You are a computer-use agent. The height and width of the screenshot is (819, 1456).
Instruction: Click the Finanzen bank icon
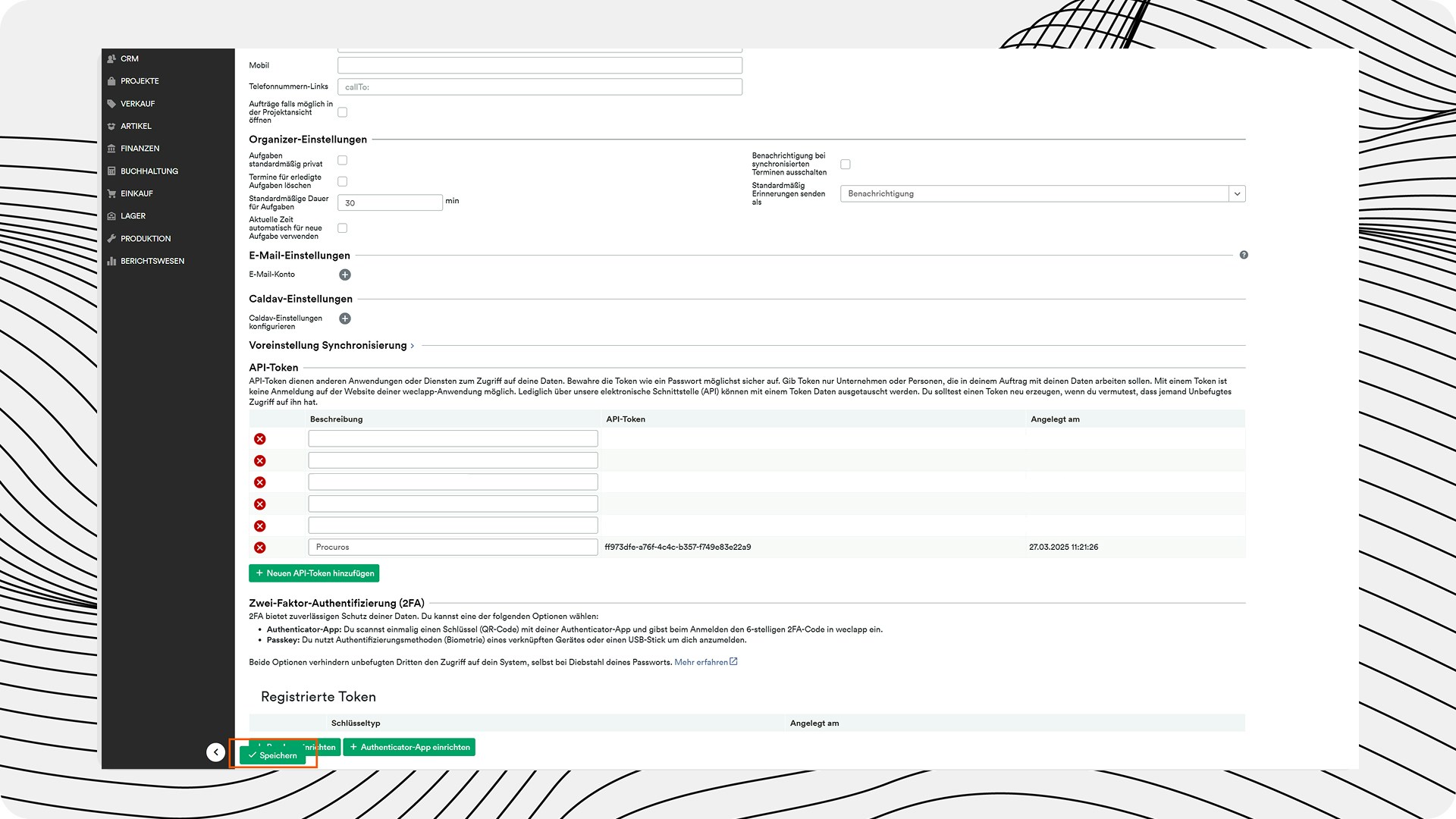coord(111,149)
